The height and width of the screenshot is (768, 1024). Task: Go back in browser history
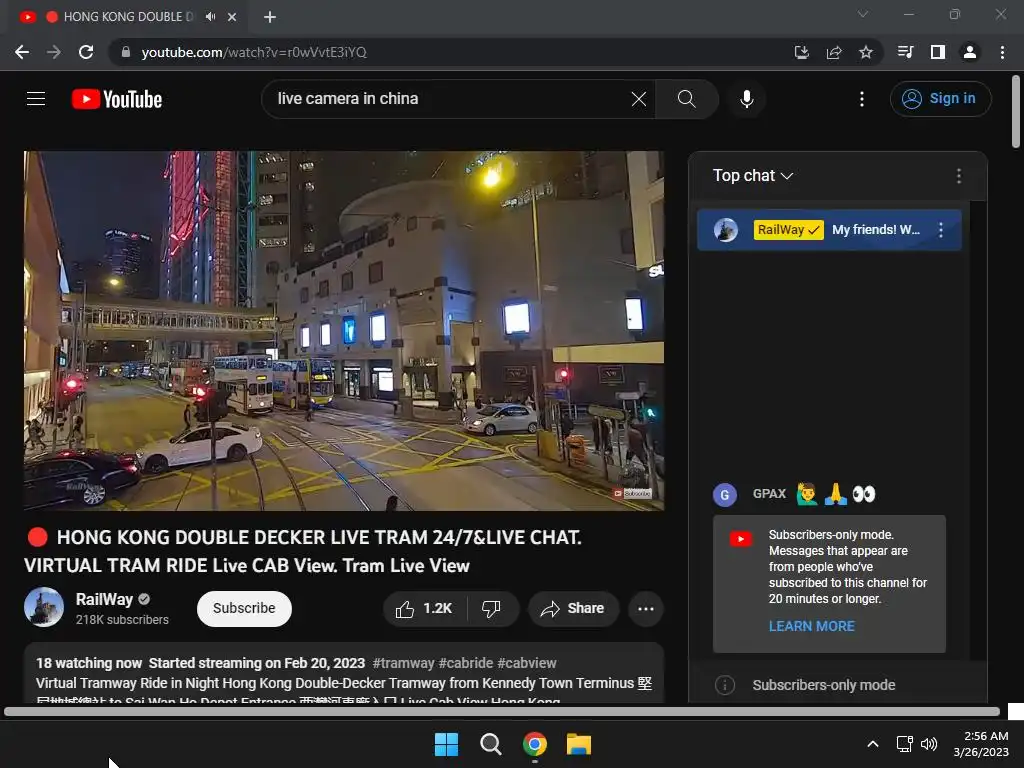tap(22, 52)
